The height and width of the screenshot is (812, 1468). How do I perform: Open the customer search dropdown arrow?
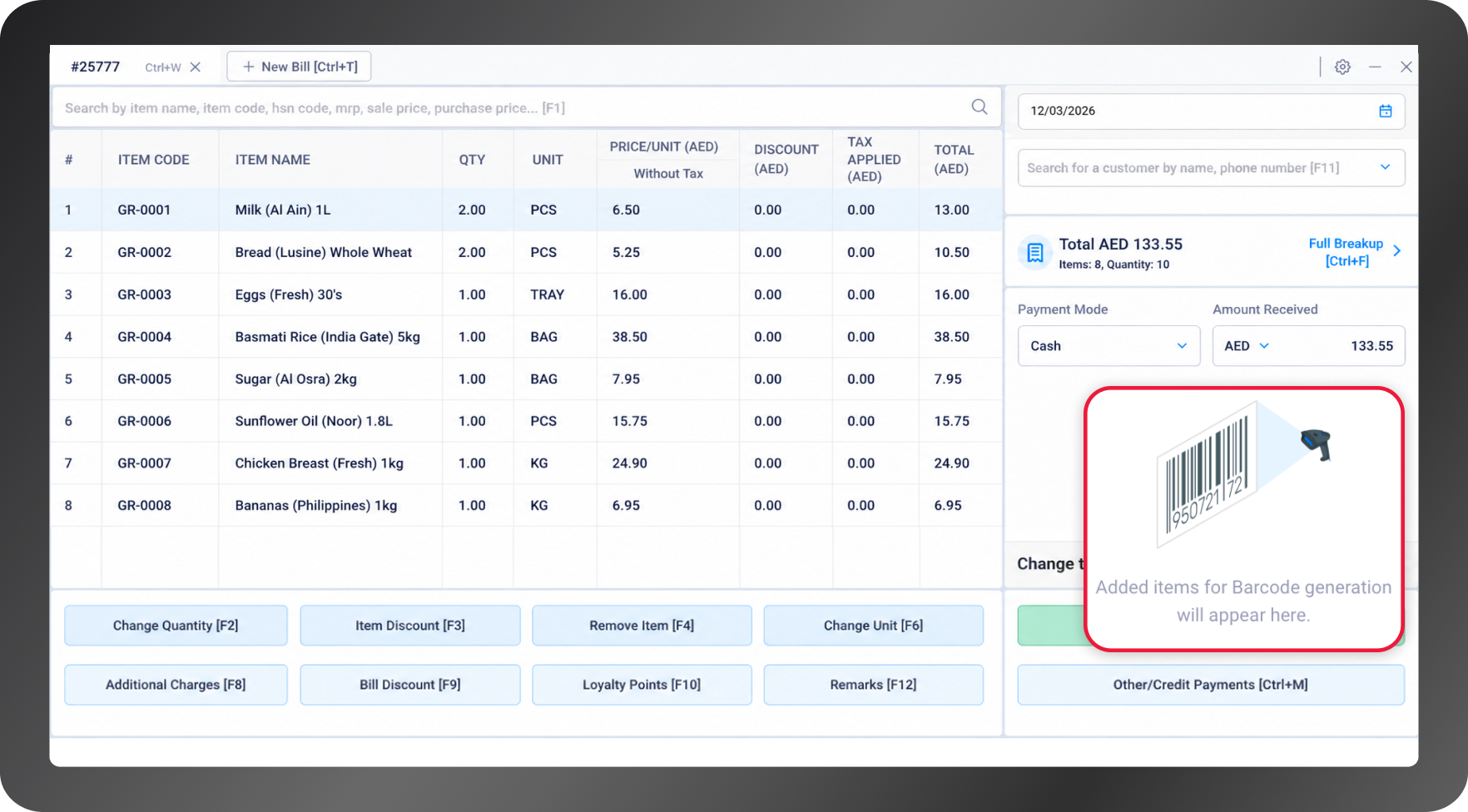[1386, 167]
